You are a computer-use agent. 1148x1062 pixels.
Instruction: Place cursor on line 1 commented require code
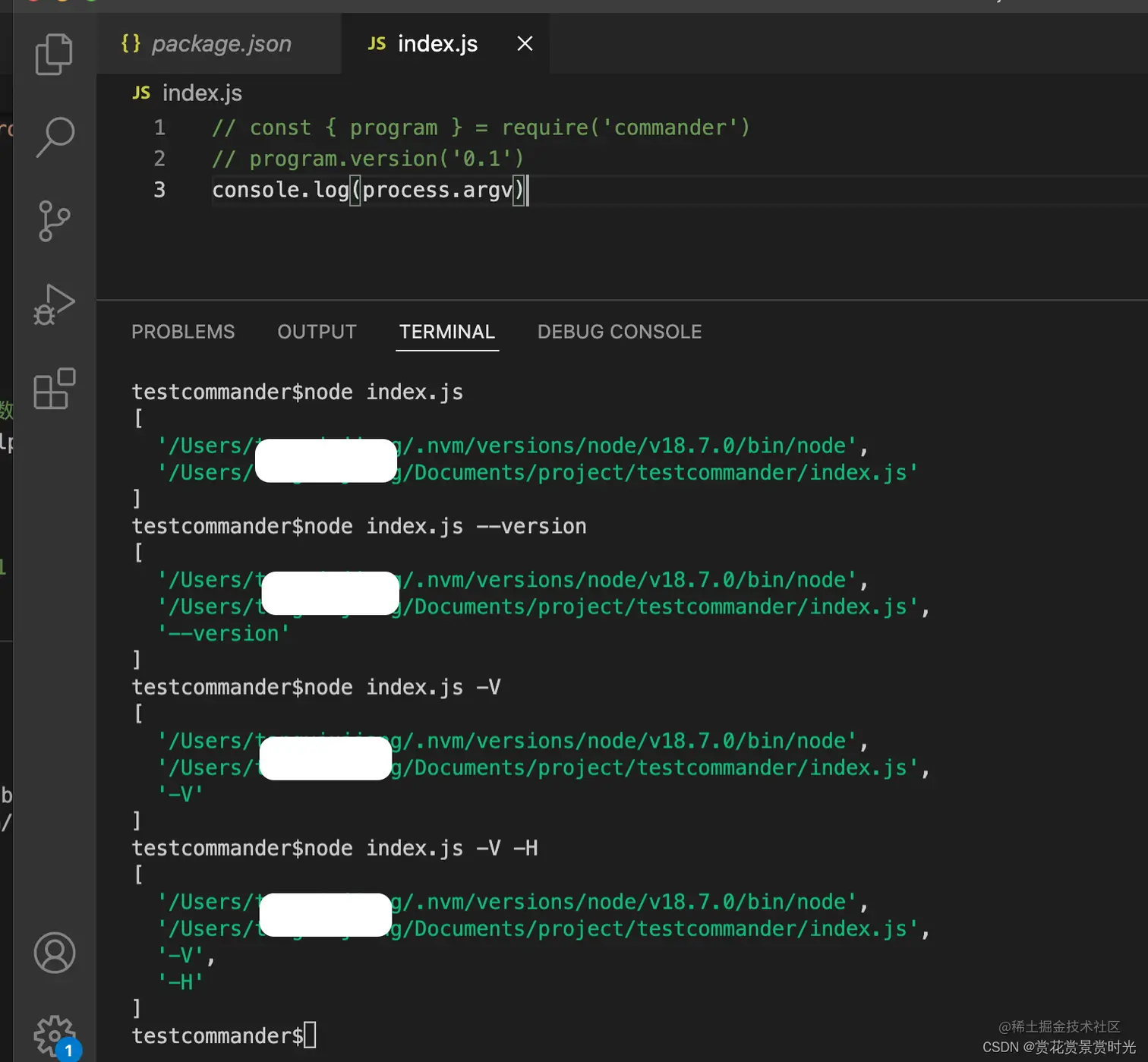pos(481,128)
